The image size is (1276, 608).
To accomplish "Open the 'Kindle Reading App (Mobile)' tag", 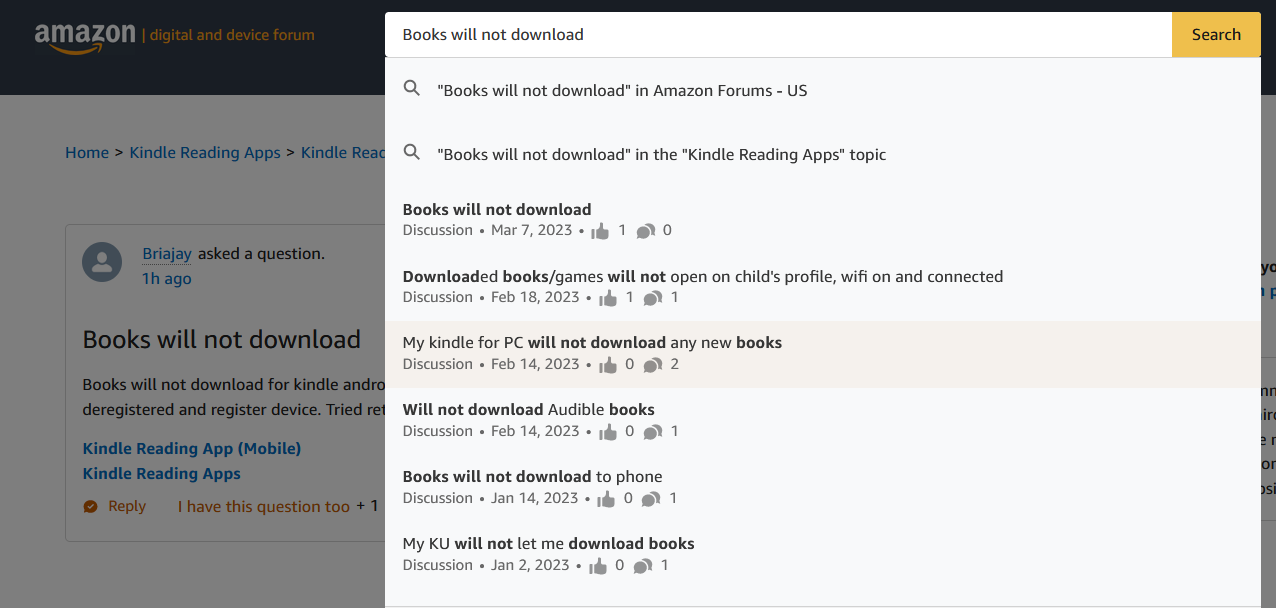I will coord(191,448).
